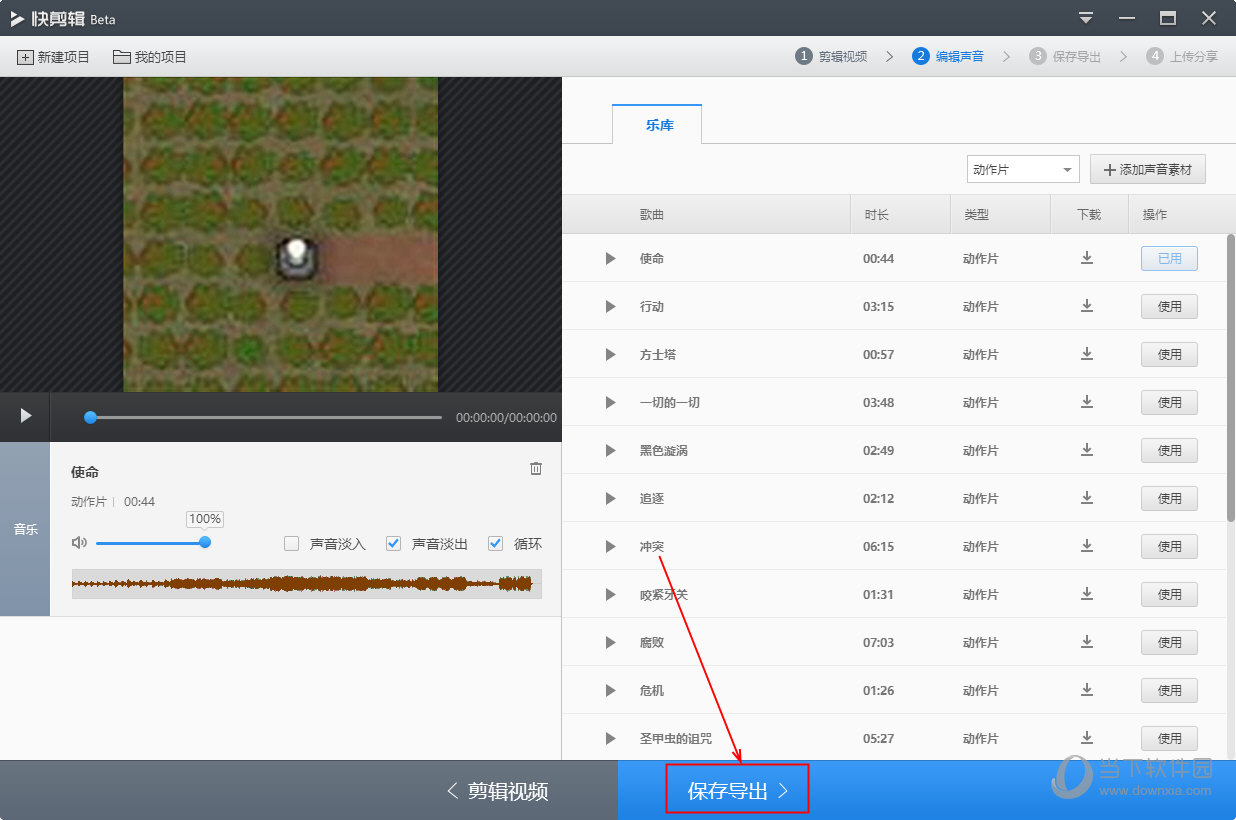The height and width of the screenshot is (820, 1236).
Task: Click the audio waveform of 使命
Action: point(306,584)
